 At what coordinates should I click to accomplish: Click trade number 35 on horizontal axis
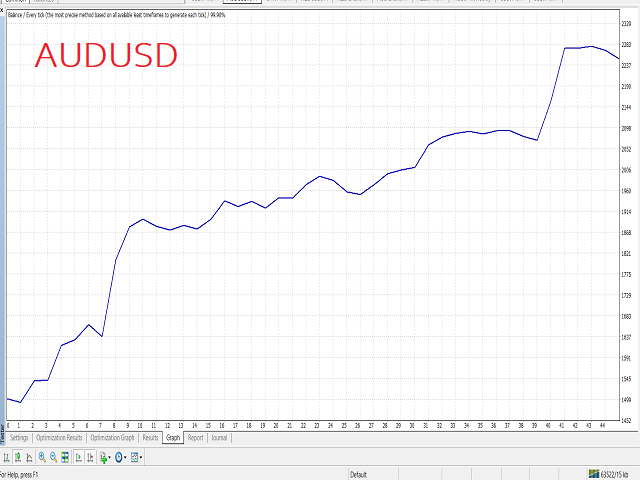pyautogui.click(x=480, y=425)
